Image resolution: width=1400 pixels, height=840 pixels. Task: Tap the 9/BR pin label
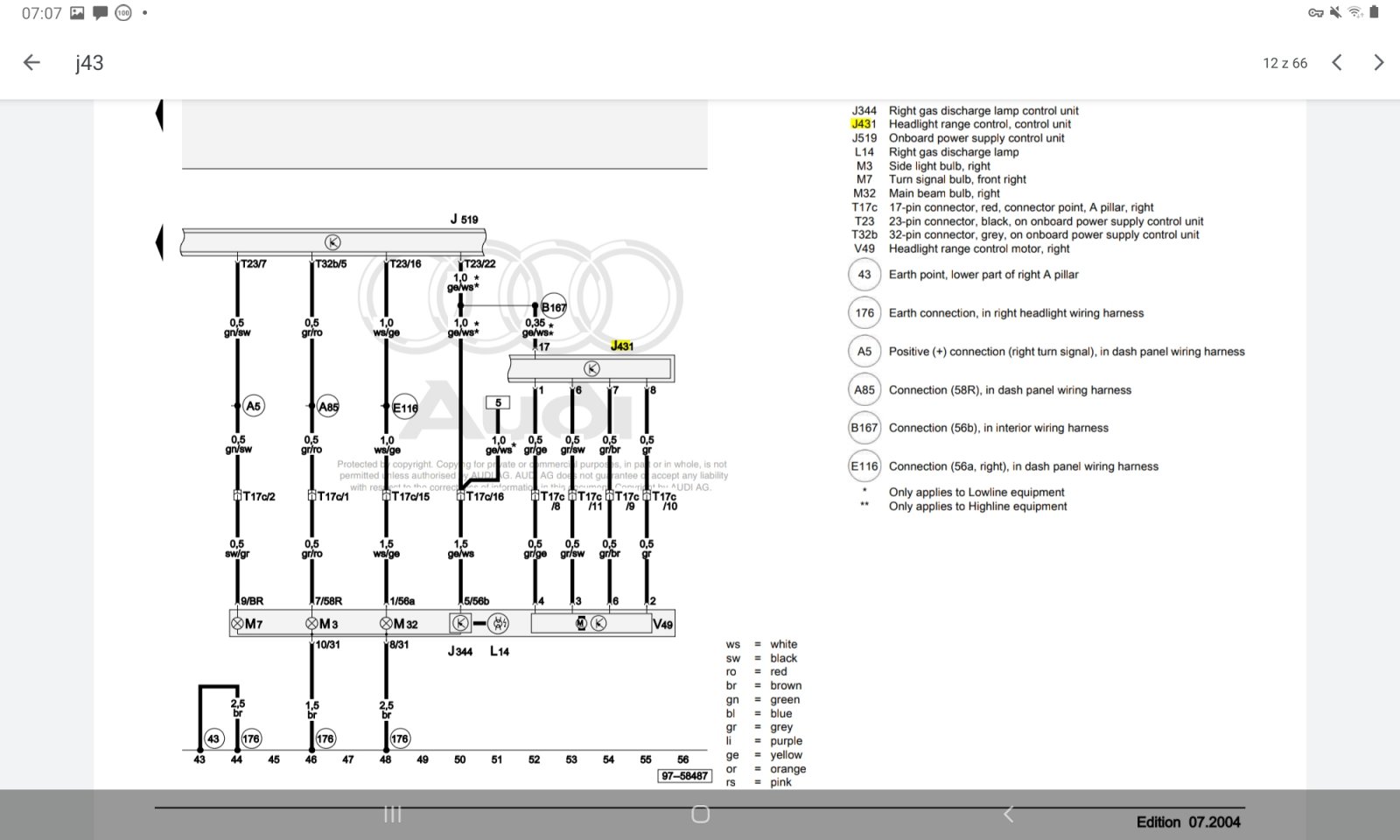coord(252,601)
